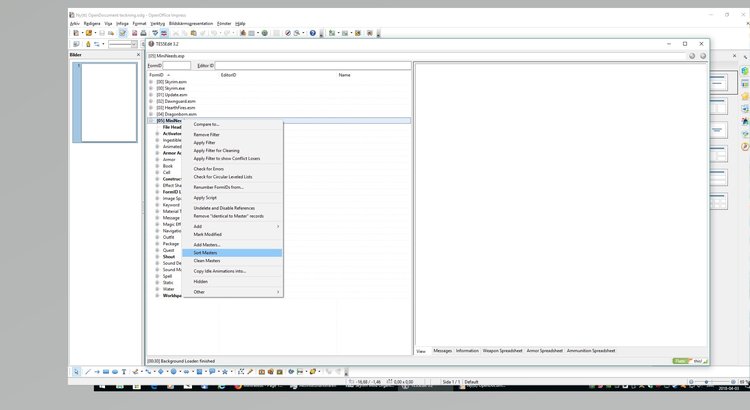Open the Bildskärmspresentation menu

point(190,23)
